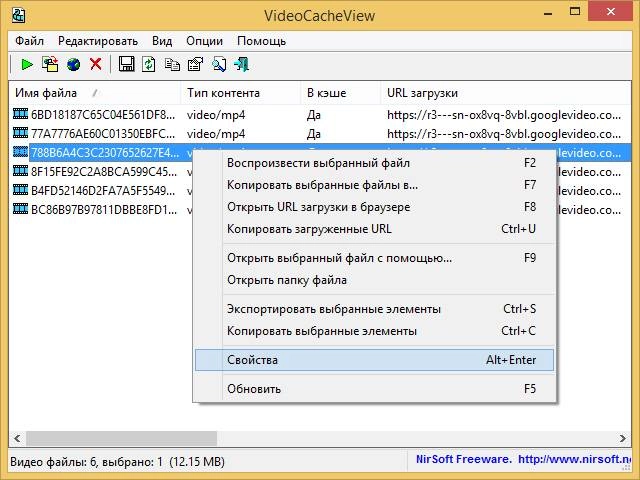Minimize the VideoCacheView window

[548, 13]
